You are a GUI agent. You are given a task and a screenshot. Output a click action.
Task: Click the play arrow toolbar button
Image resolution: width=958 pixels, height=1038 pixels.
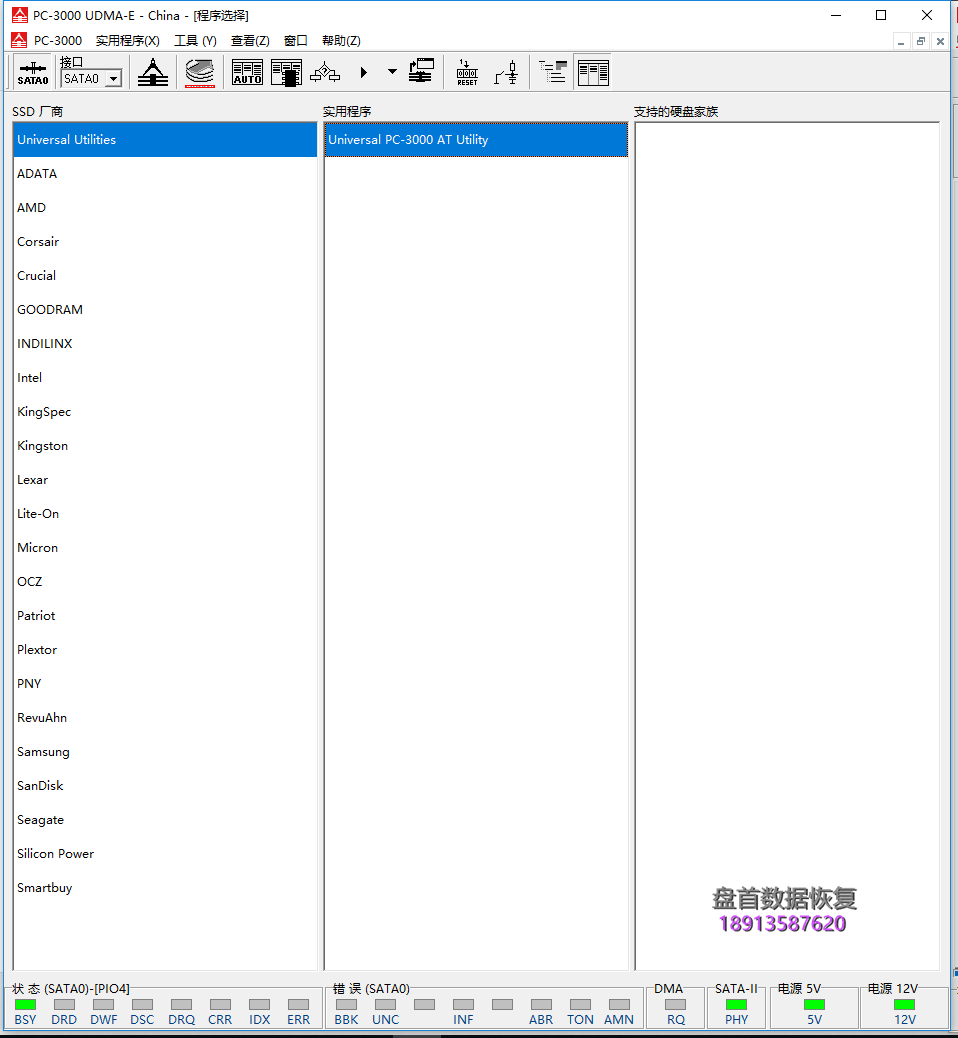pyautogui.click(x=363, y=72)
